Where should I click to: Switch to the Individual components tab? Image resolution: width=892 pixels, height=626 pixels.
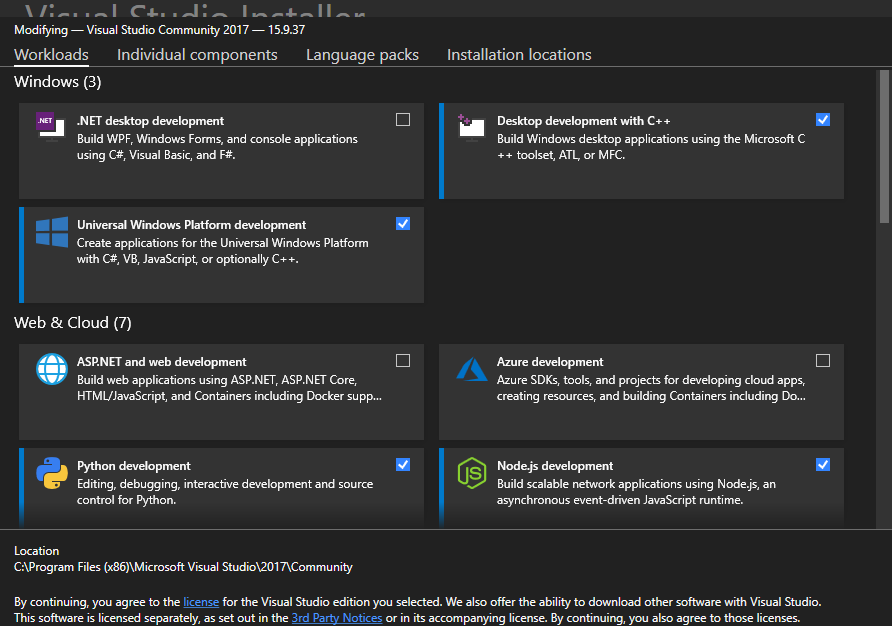197,55
